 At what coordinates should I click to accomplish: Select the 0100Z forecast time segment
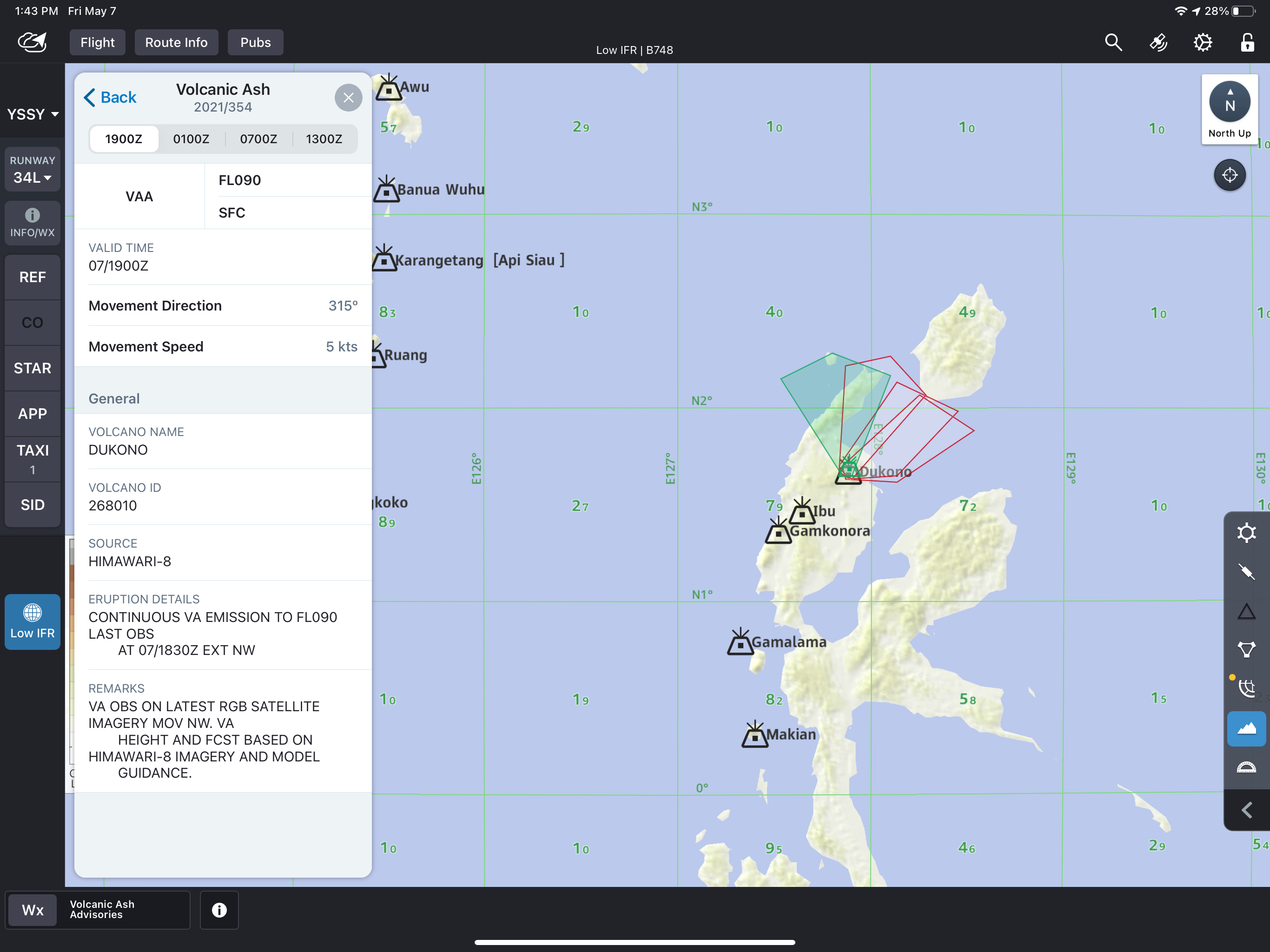tap(191, 139)
